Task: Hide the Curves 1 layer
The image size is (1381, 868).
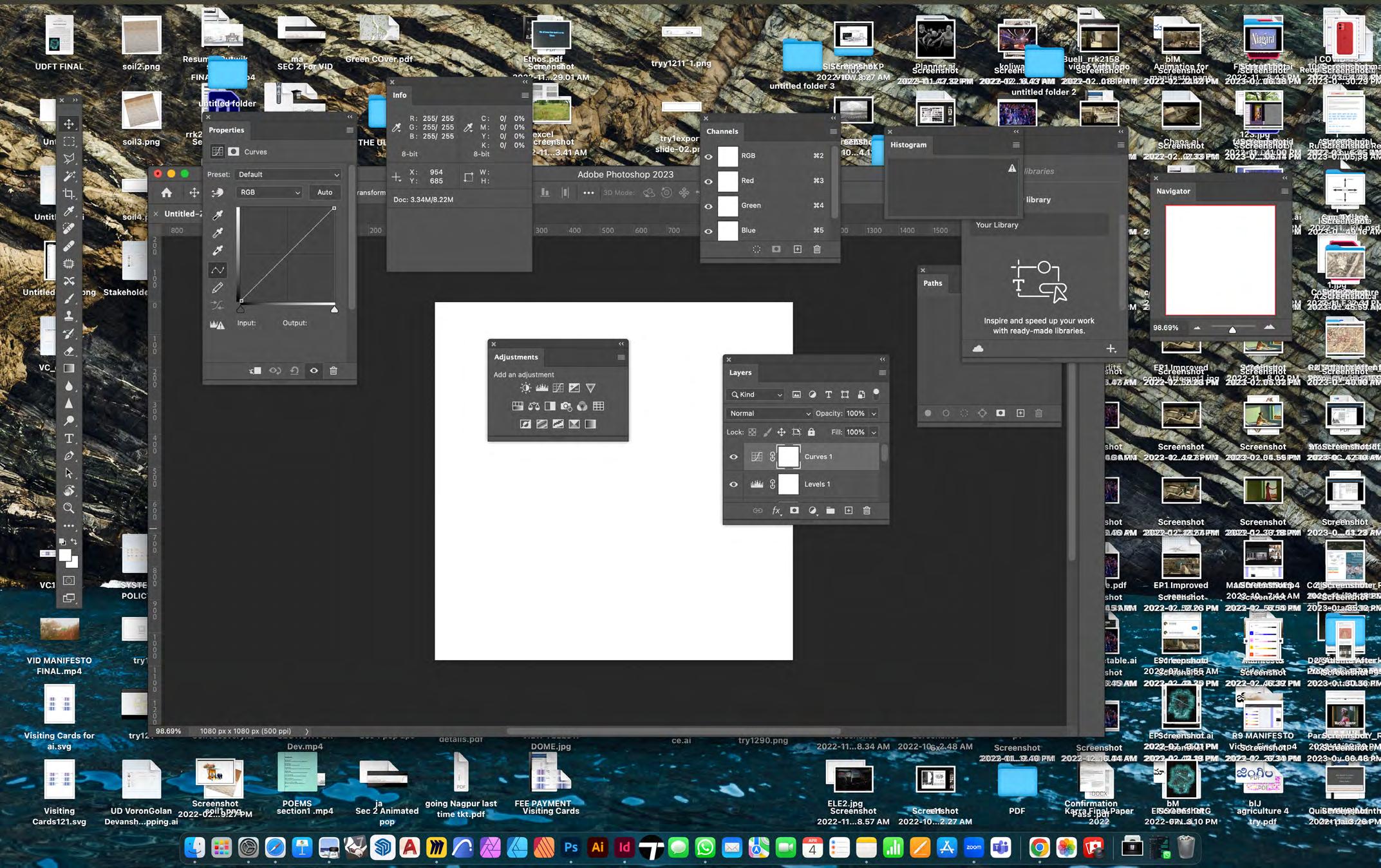Action: [x=733, y=457]
